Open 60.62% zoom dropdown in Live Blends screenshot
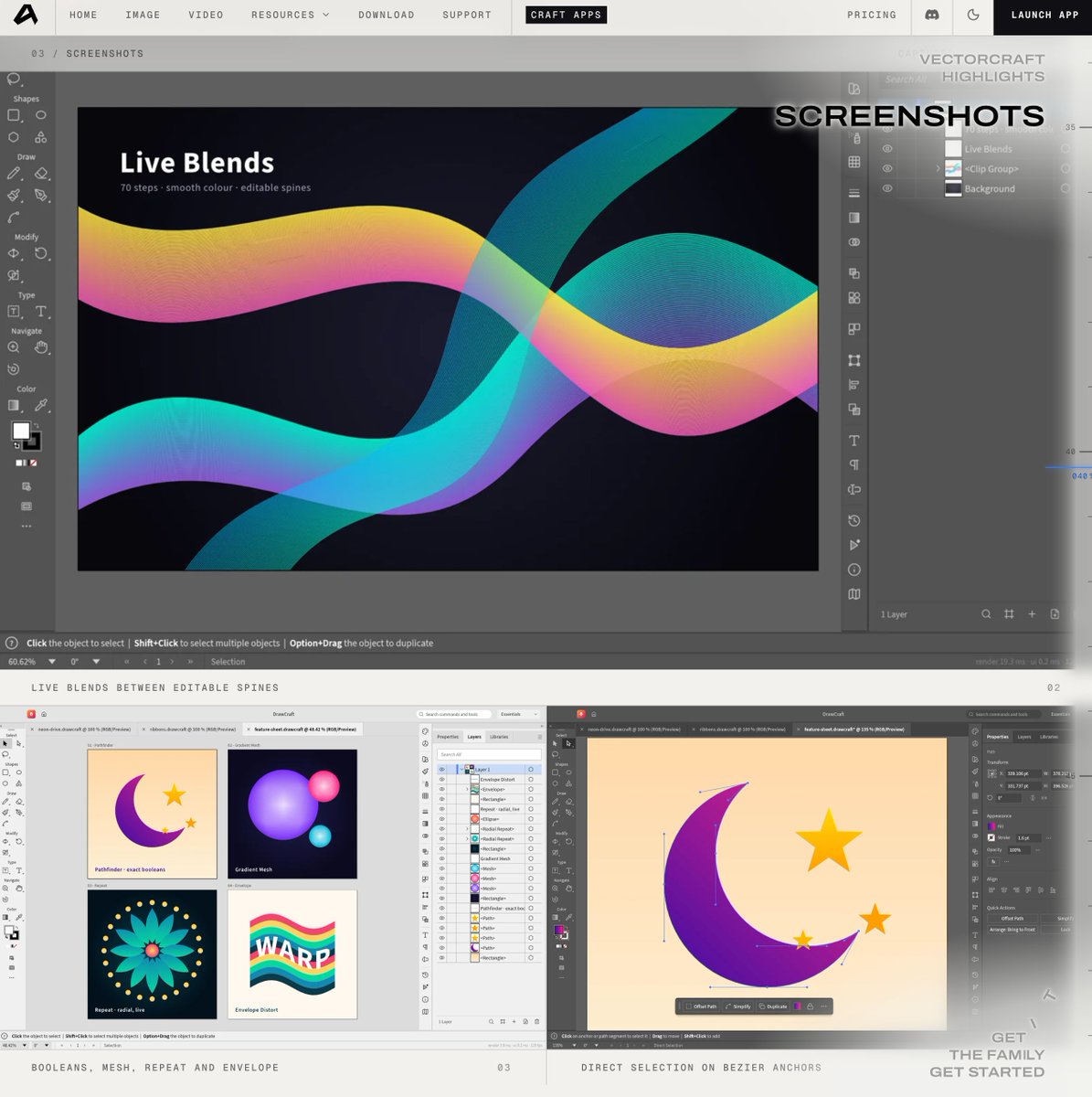 tap(52, 662)
